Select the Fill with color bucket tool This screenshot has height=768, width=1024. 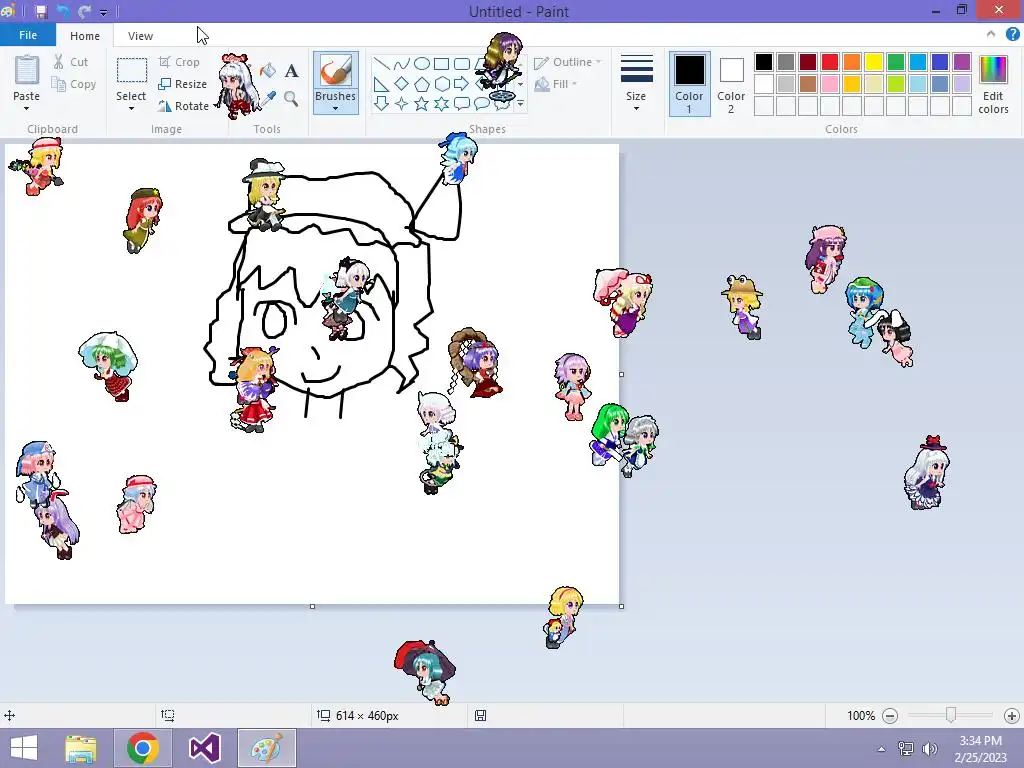[x=268, y=71]
